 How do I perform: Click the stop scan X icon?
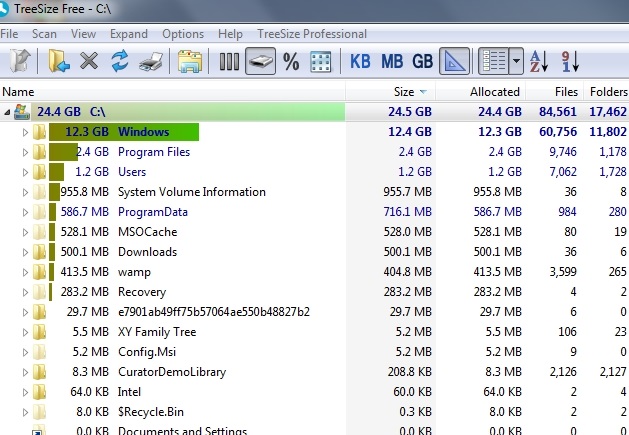(89, 61)
